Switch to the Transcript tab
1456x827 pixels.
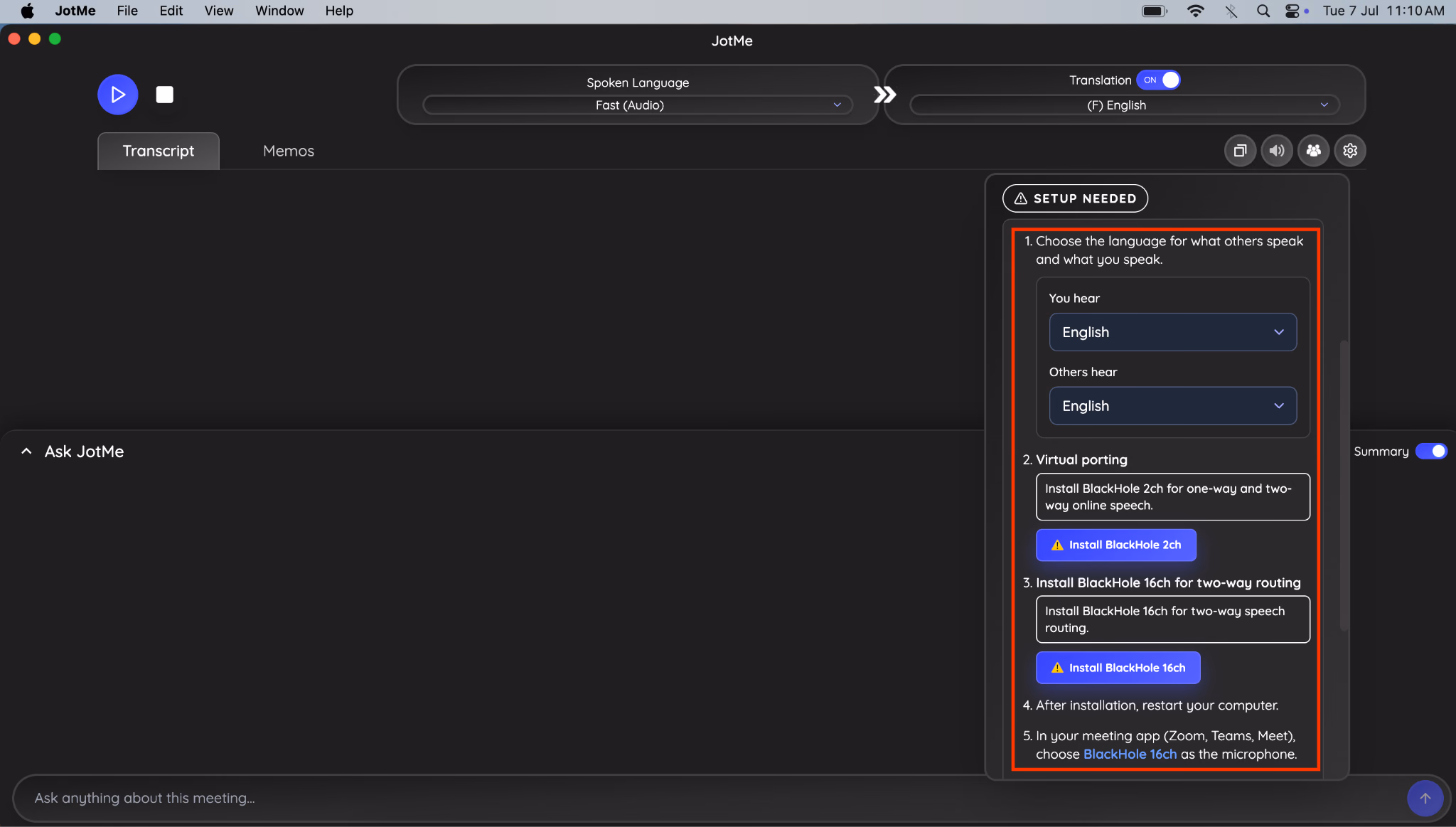pos(158,151)
